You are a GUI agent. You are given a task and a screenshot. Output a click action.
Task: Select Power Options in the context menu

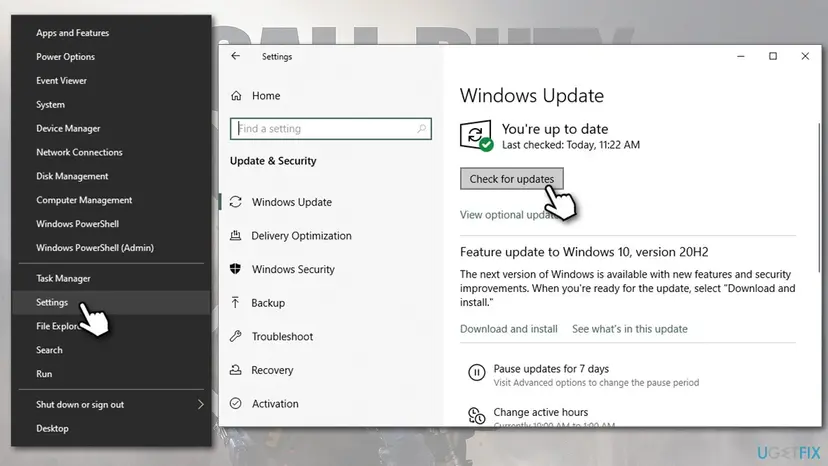point(65,57)
